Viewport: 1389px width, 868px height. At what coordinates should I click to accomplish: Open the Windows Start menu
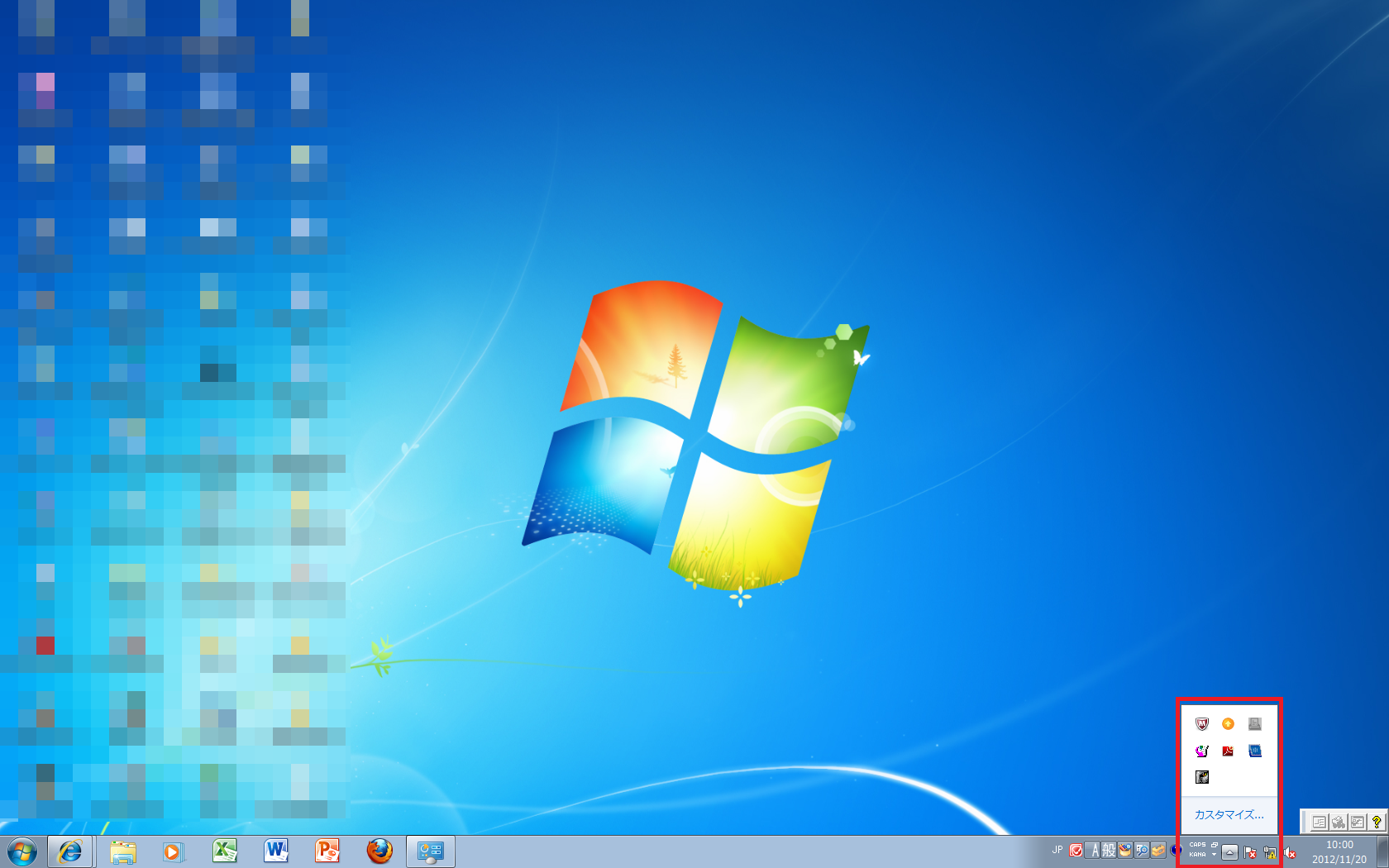tap(22, 851)
